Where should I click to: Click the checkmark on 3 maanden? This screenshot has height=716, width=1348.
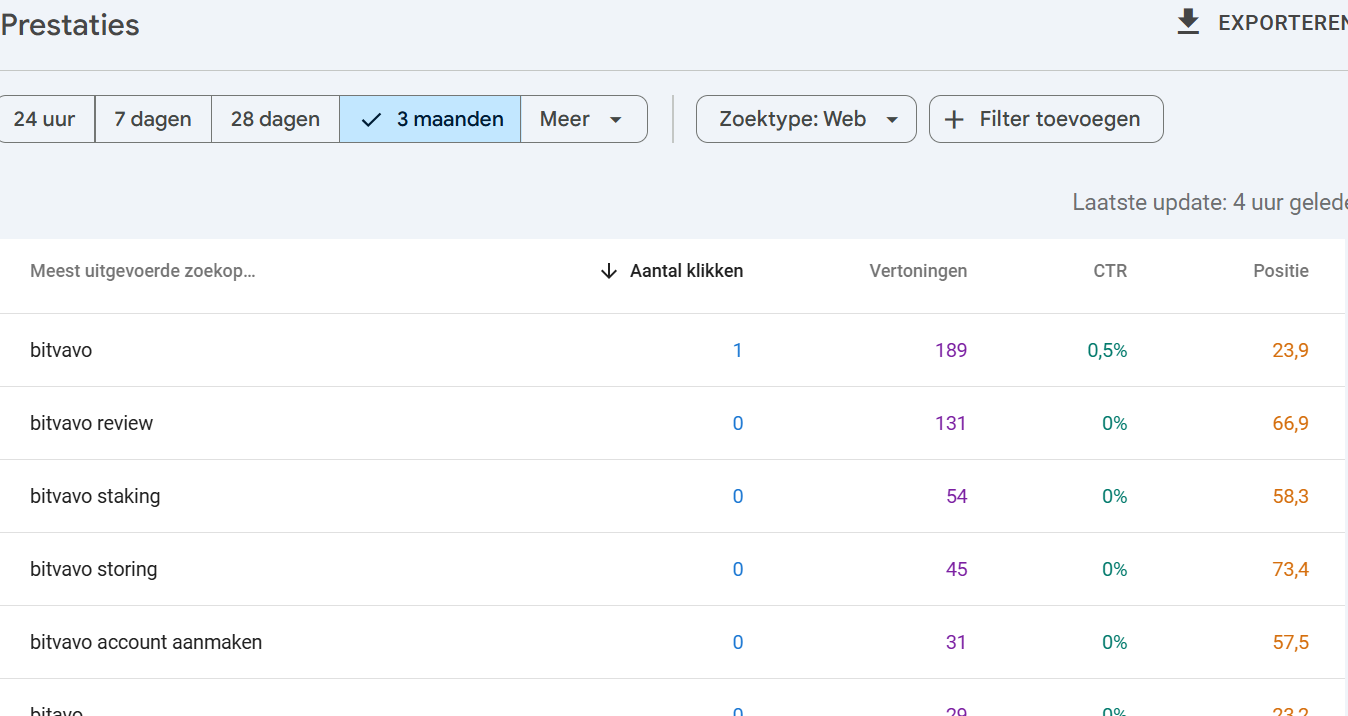pyautogui.click(x=372, y=120)
